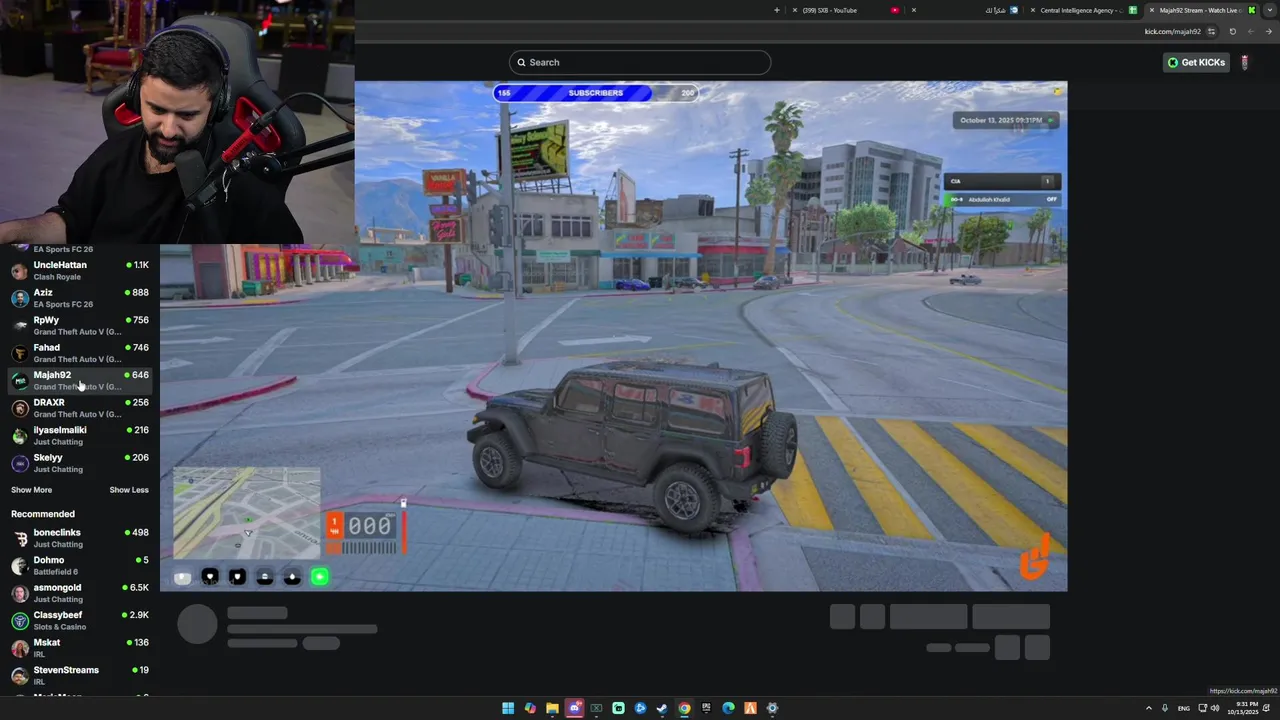Click the in-game minimap
This screenshot has width=1280, height=720.
(x=247, y=514)
